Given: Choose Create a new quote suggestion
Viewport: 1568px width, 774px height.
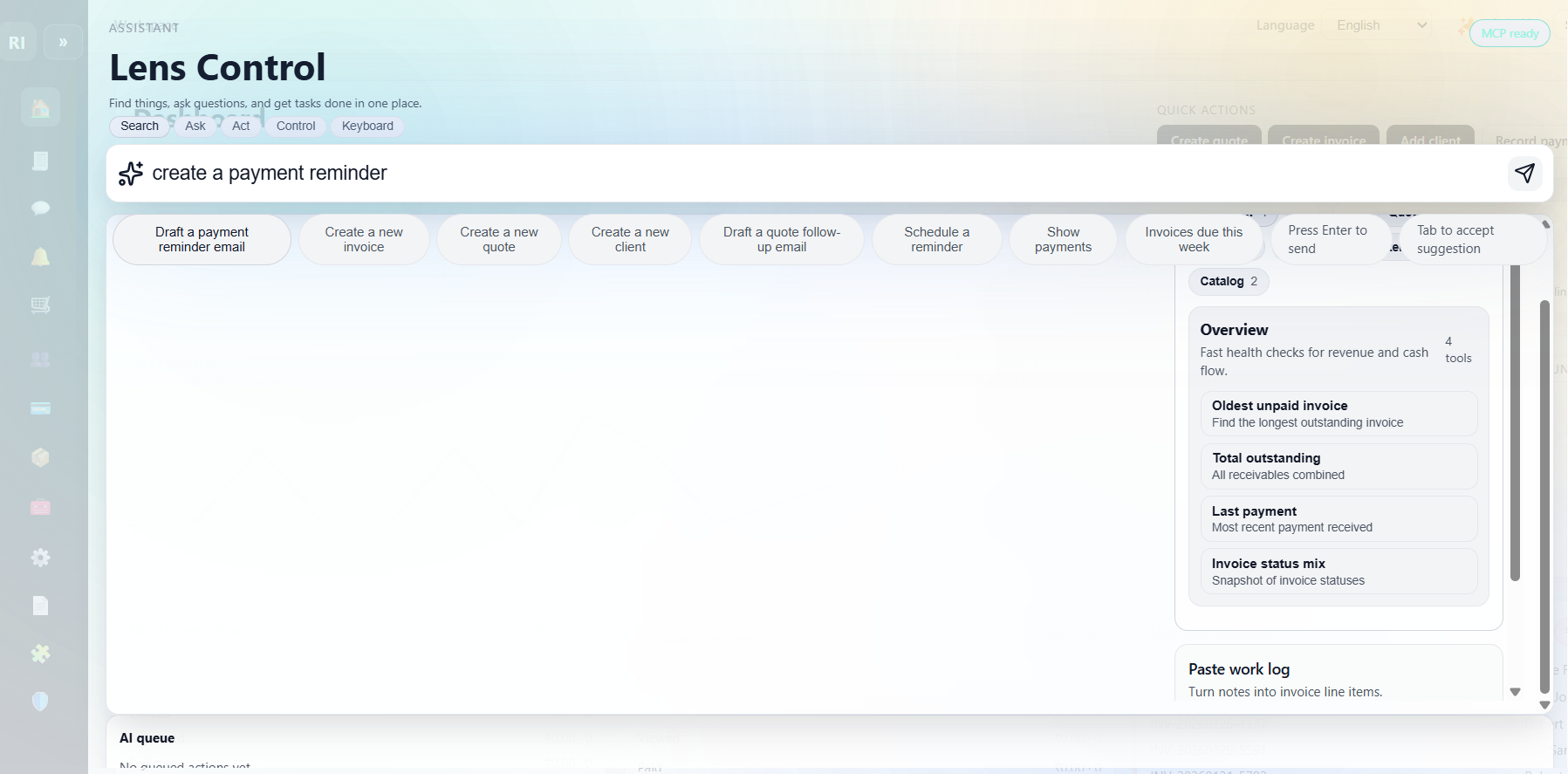Looking at the screenshot, I should click(x=499, y=239).
